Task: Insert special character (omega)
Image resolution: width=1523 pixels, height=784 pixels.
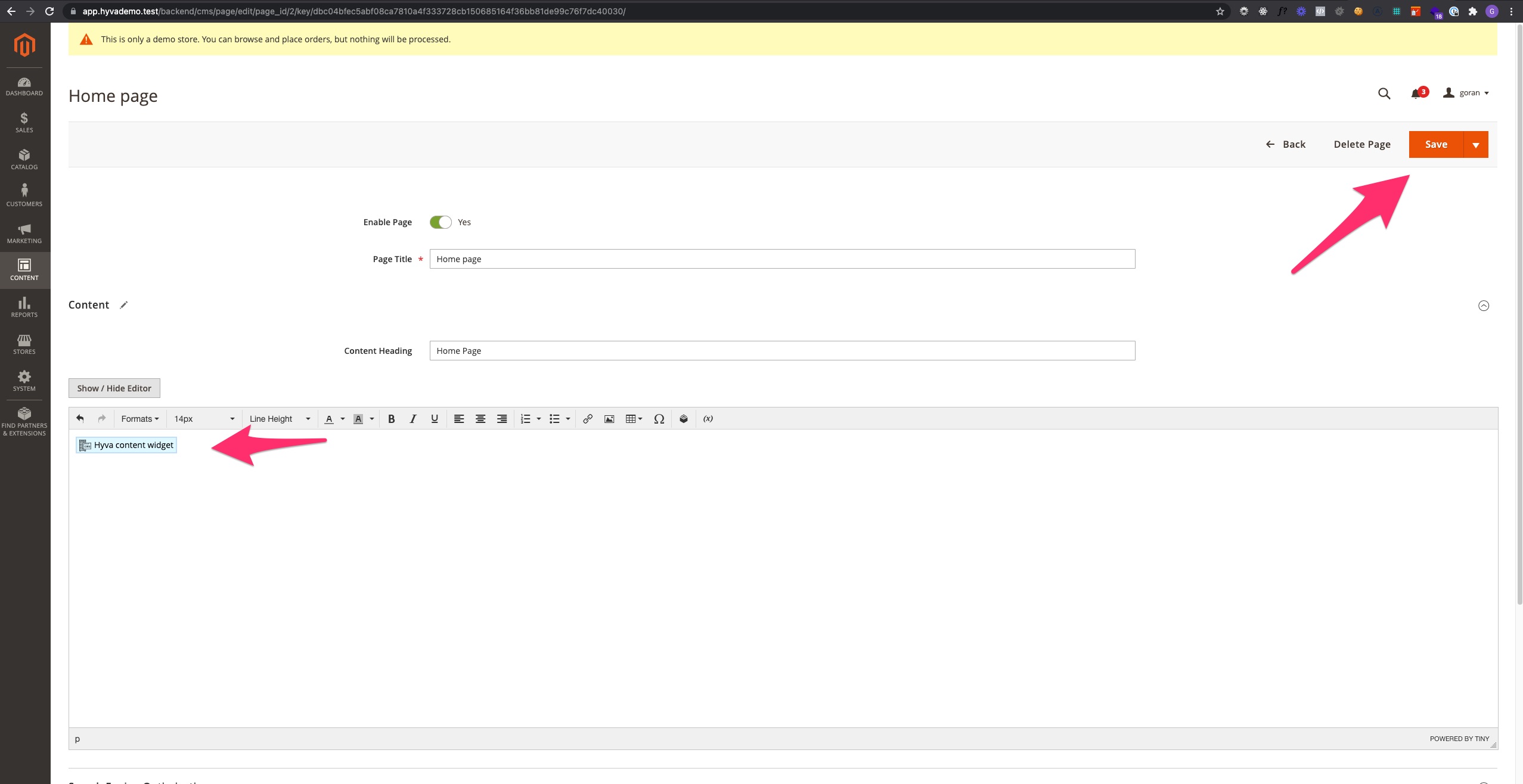Action: pos(659,419)
